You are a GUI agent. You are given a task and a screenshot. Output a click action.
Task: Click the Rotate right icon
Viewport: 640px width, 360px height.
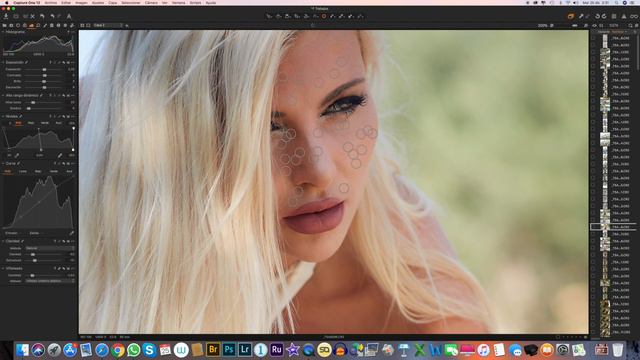coord(604,16)
